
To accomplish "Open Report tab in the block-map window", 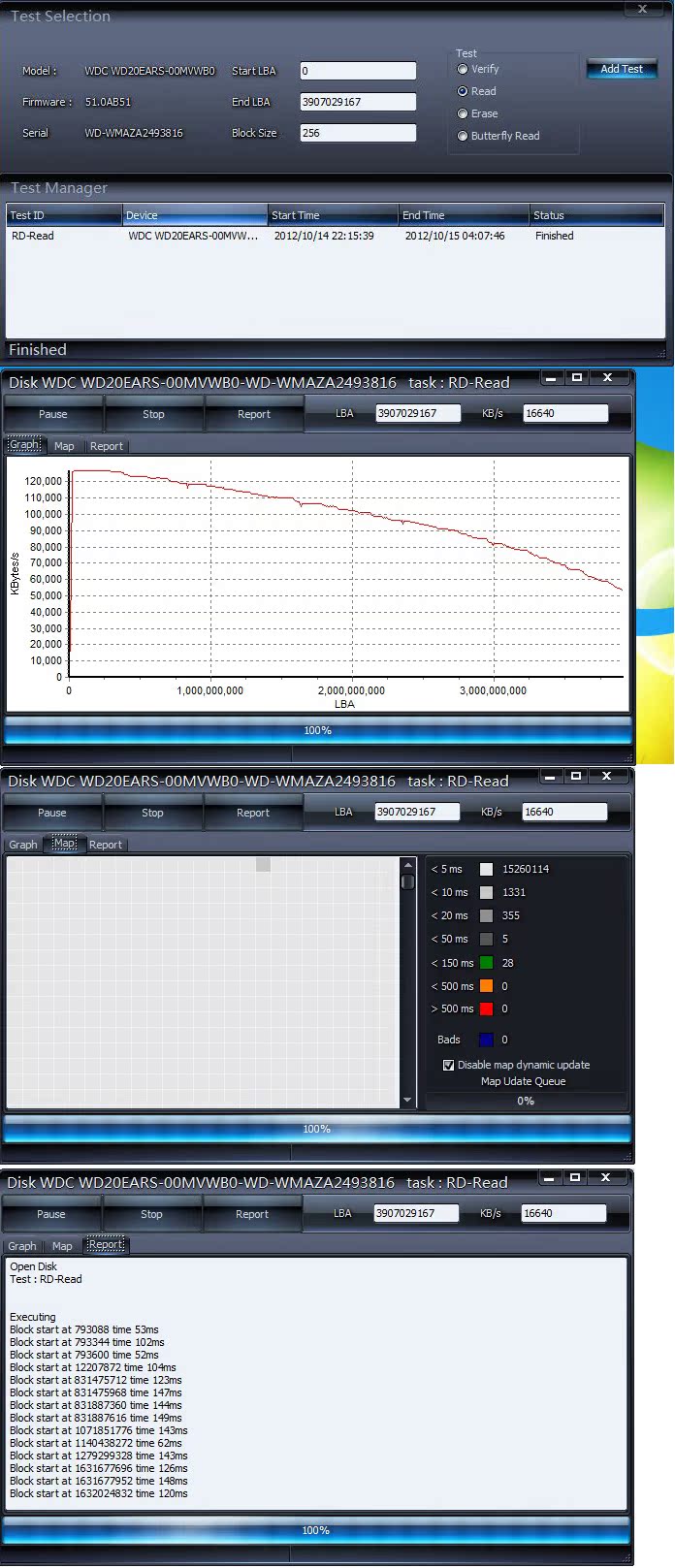I will [106, 845].
